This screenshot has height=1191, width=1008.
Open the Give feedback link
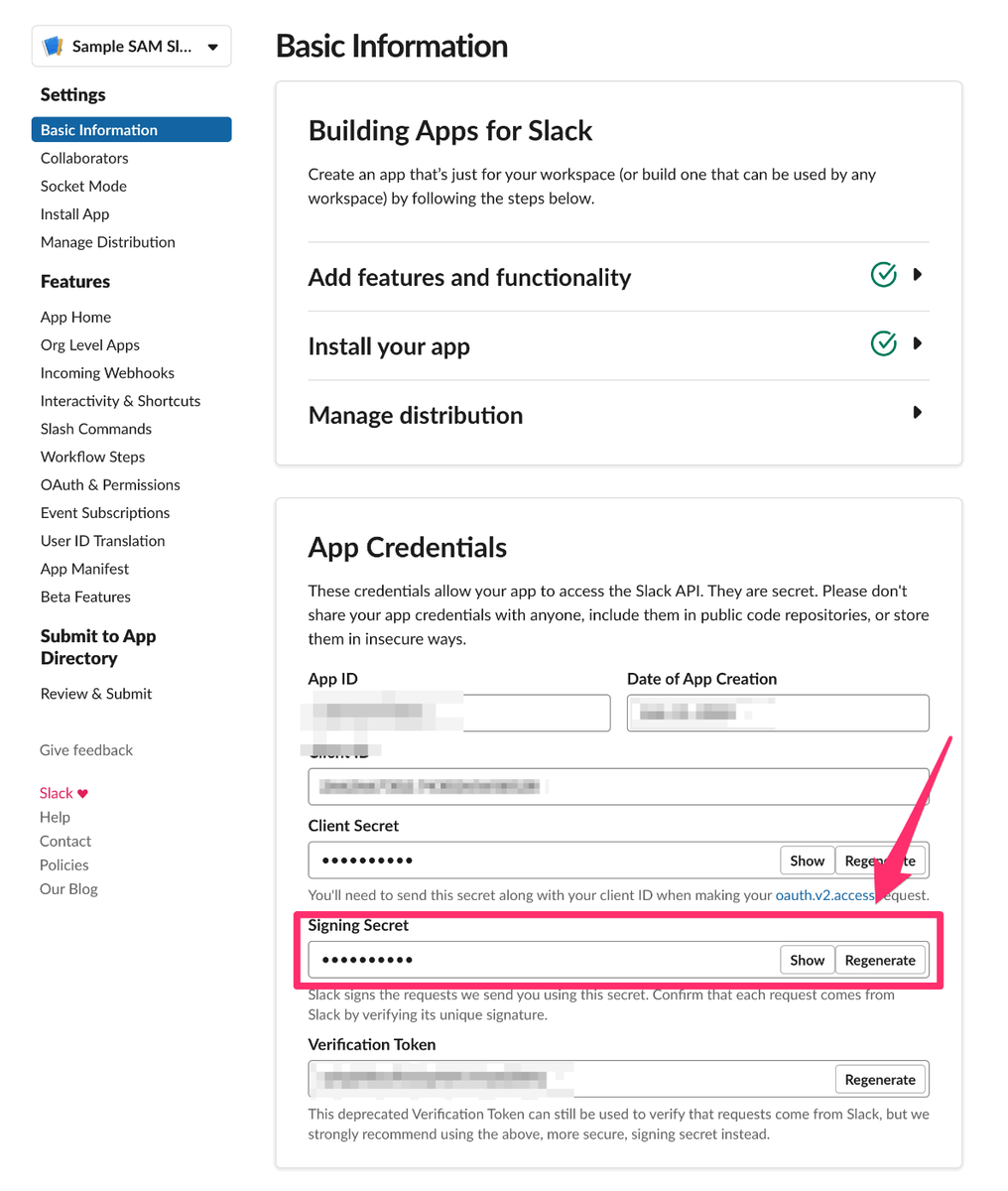pyautogui.click(x=85, y=749)
